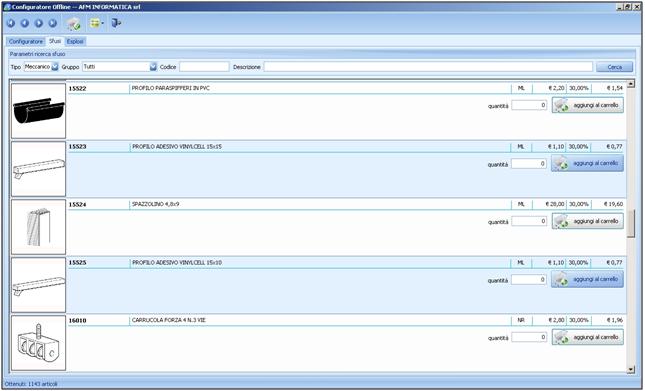Click the carrucola pulley thumbnail
The image size is (645, 391).
click(38, 343)
